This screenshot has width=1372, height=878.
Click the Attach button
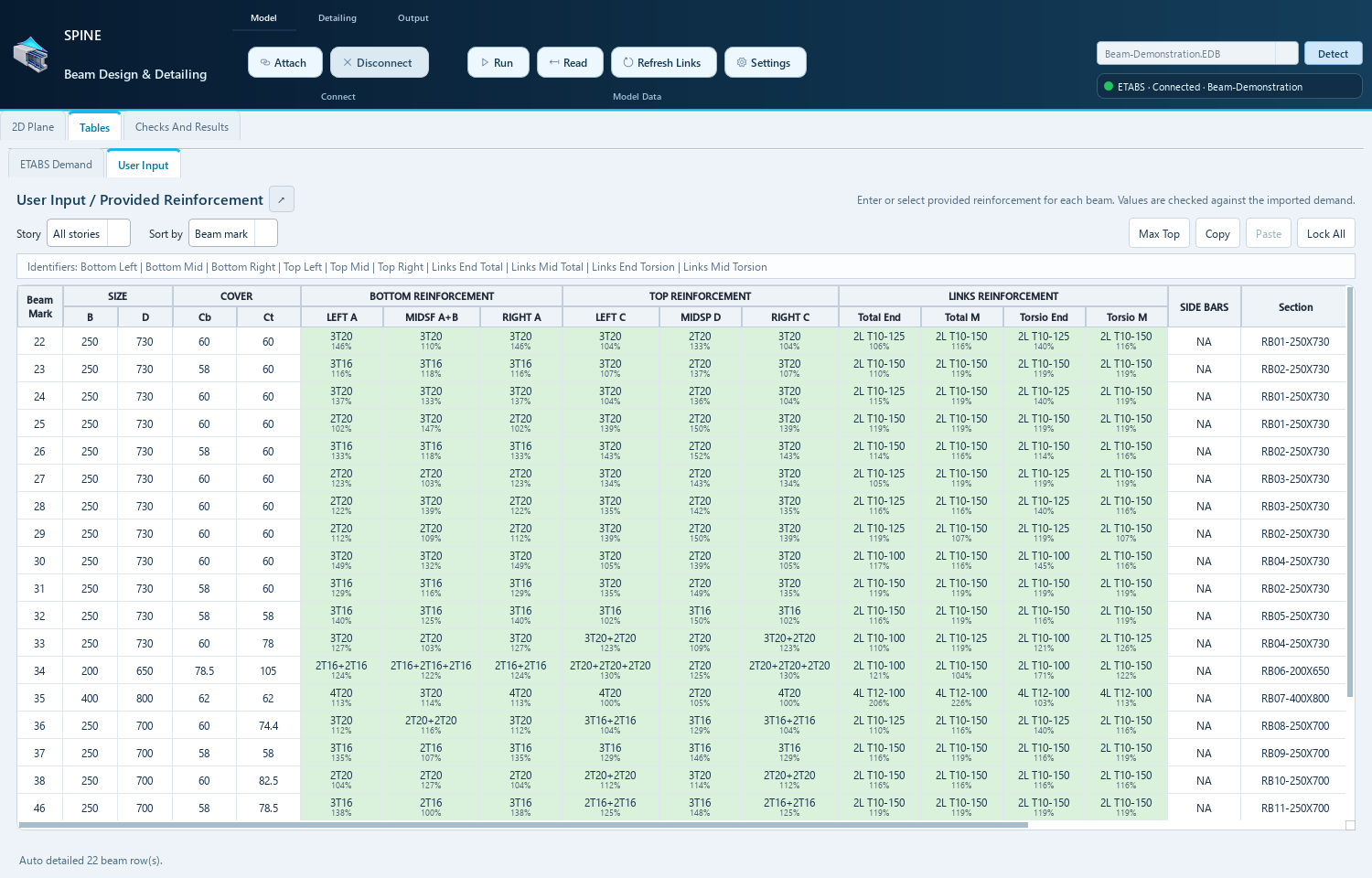285,62
